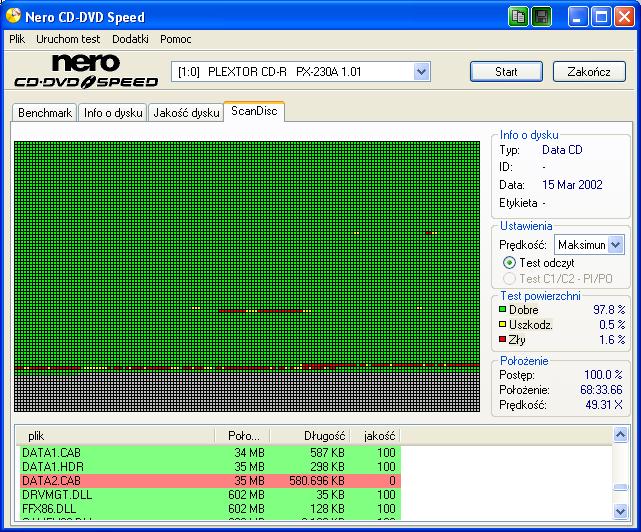Click the 580.696 KB length value

tap(317, 480)
